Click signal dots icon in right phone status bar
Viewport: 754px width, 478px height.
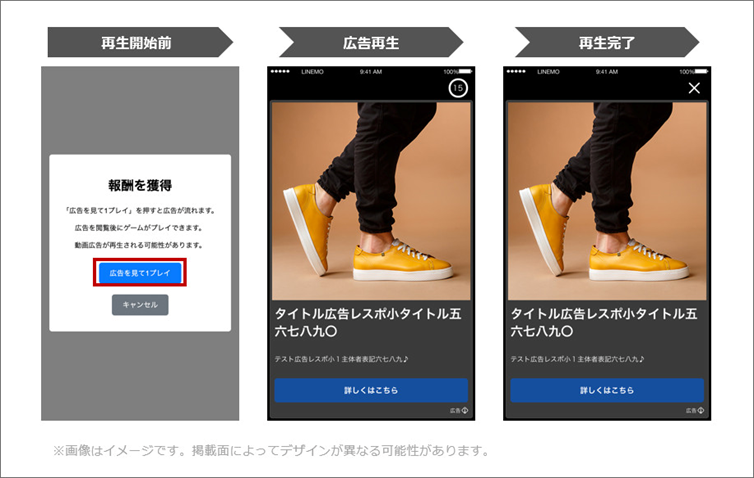point(516,72)
